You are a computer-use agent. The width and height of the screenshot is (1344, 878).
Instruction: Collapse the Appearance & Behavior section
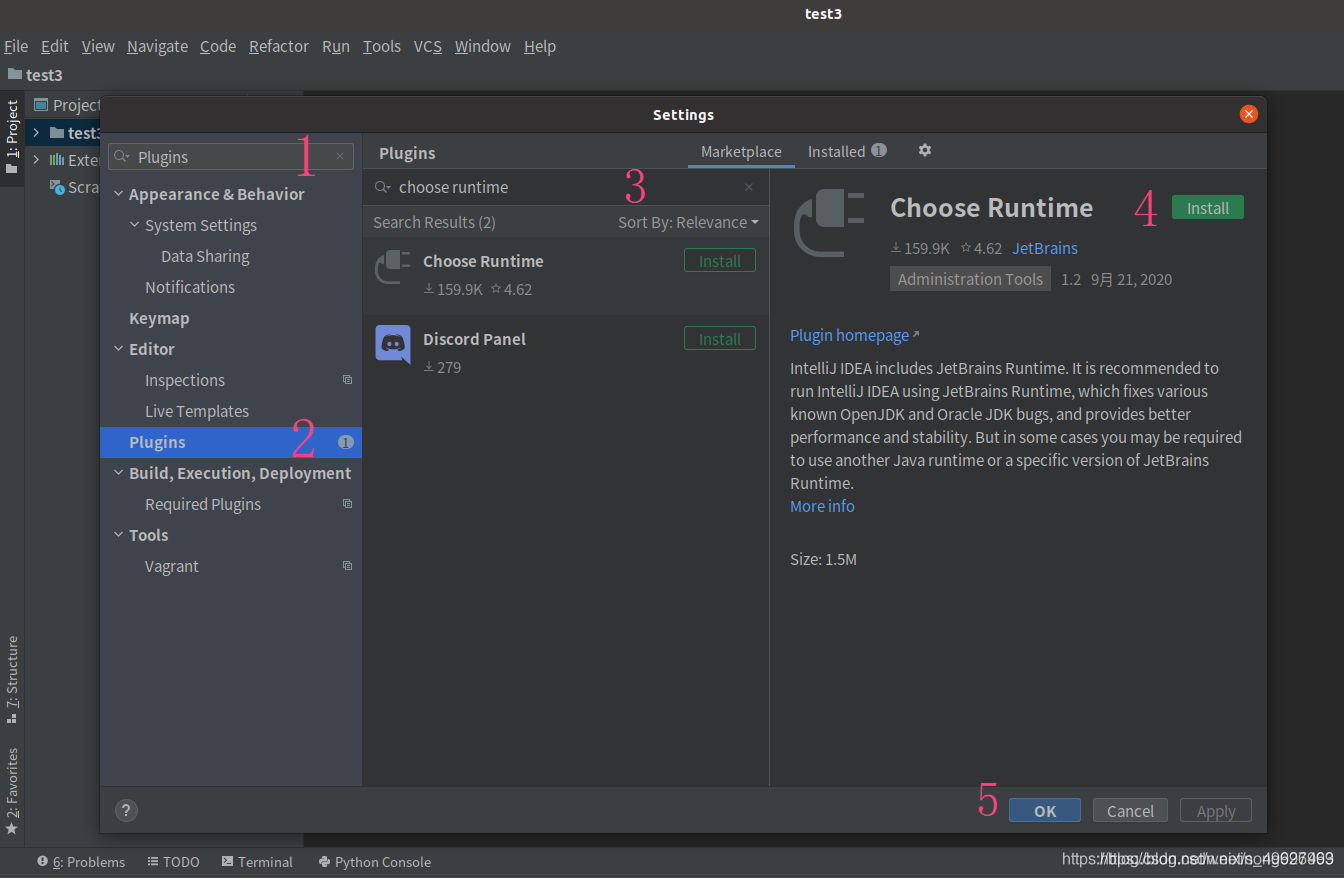[x=118, y=194]
